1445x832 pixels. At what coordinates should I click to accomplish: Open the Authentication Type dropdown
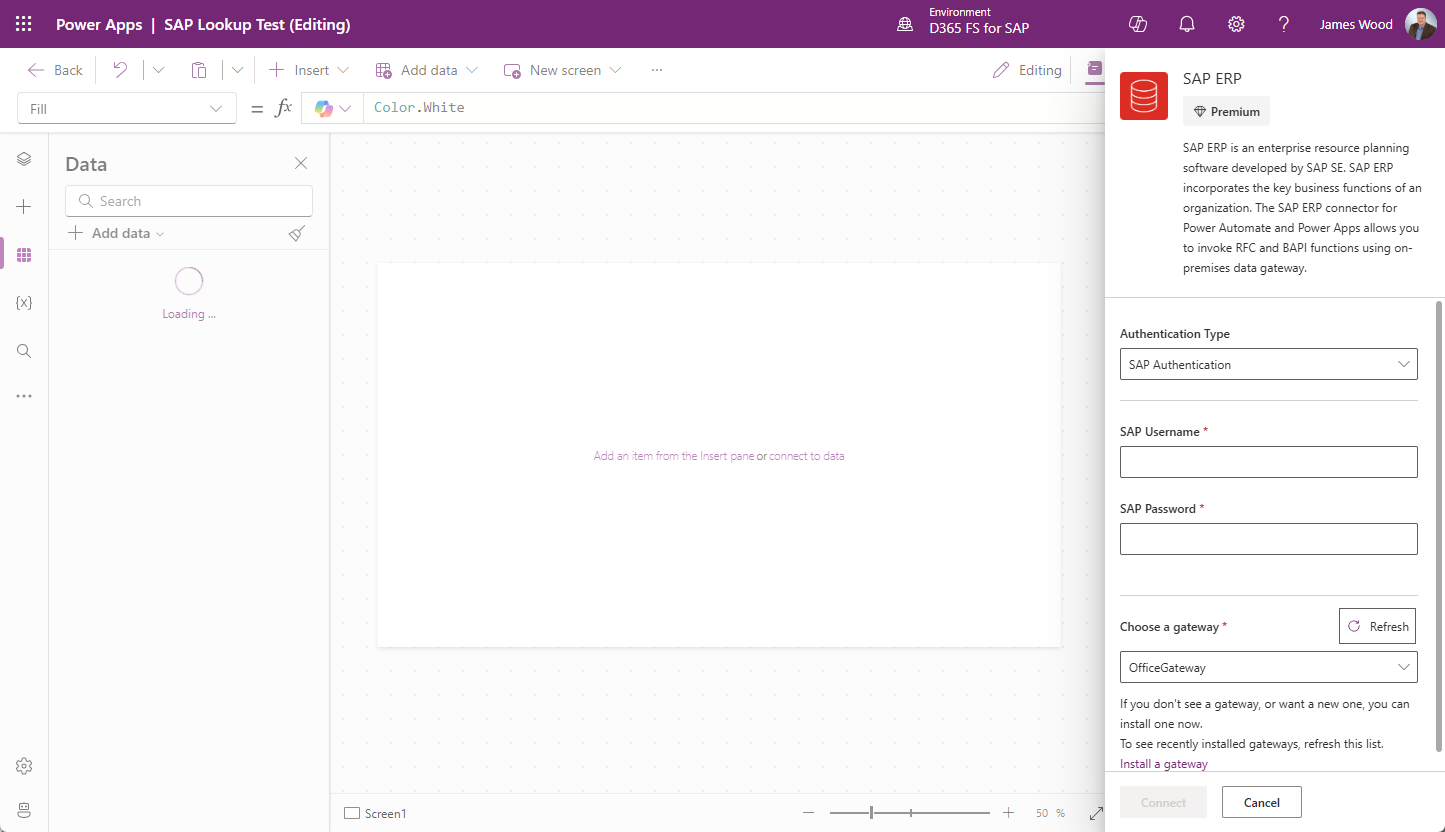(x=1268, y=364)
